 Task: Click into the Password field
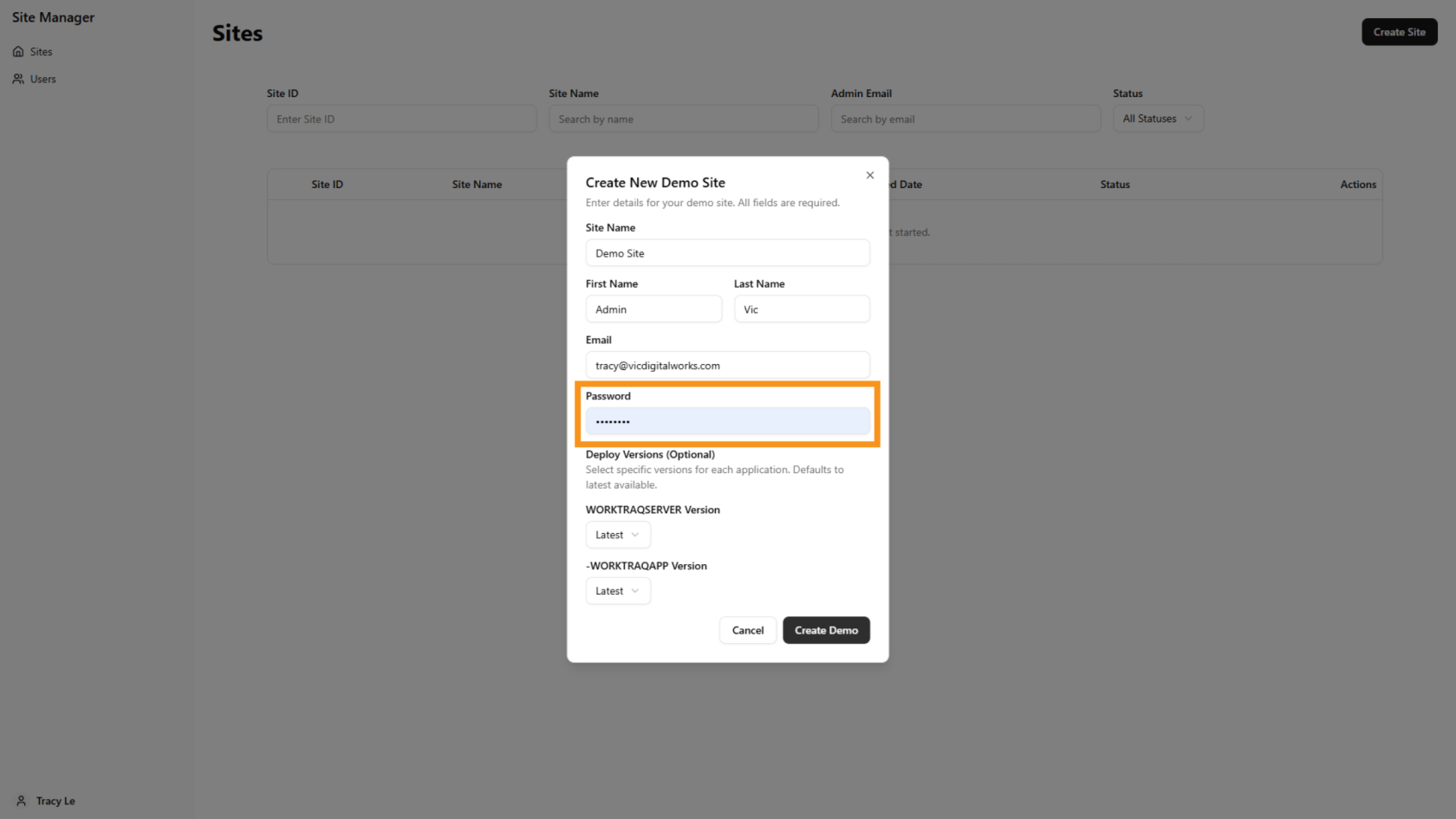pyautogui.click(x=727, y=421)
